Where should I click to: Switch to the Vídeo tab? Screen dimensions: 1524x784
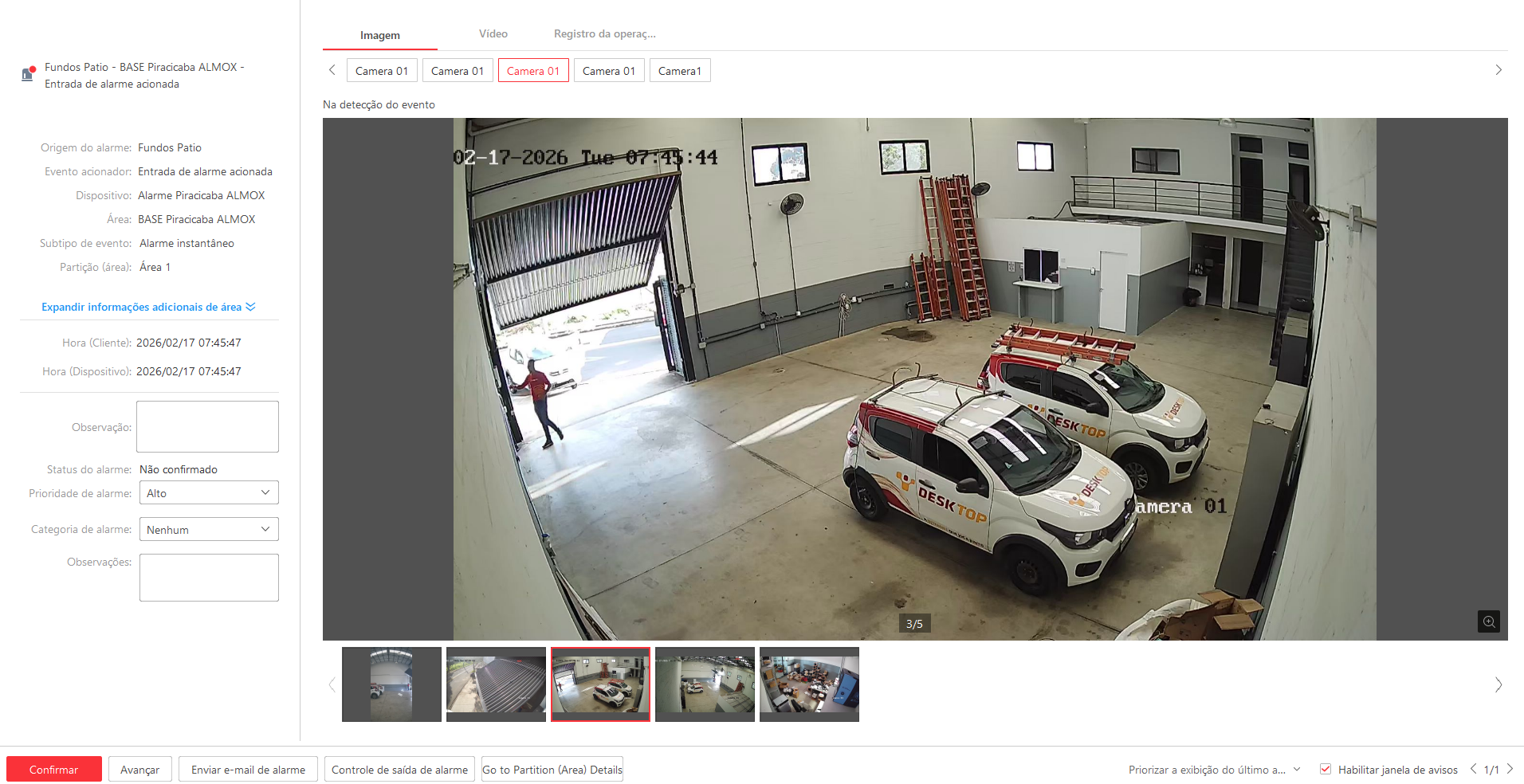click(x=493, y=34)
